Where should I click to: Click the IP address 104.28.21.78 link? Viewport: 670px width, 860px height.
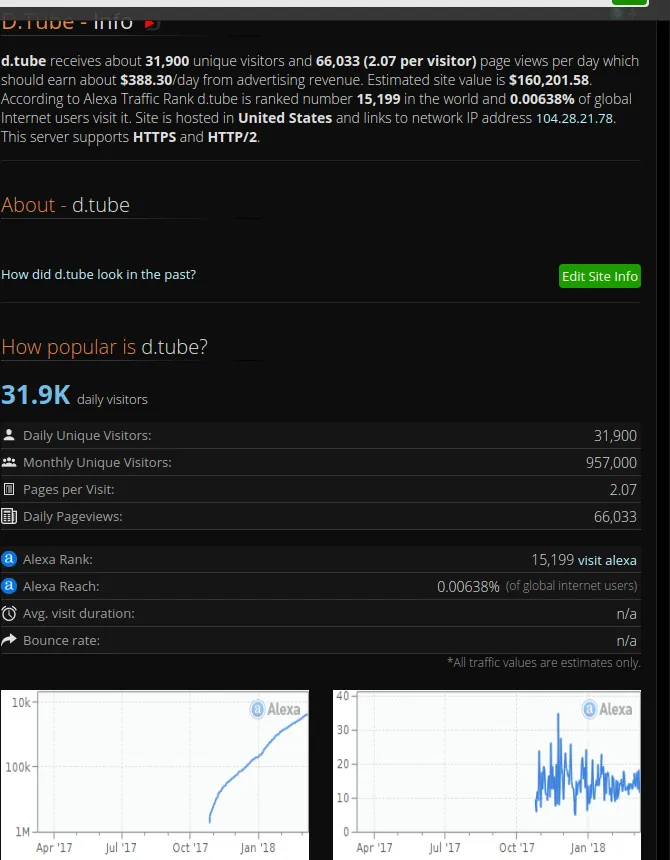tap(574, 118)
